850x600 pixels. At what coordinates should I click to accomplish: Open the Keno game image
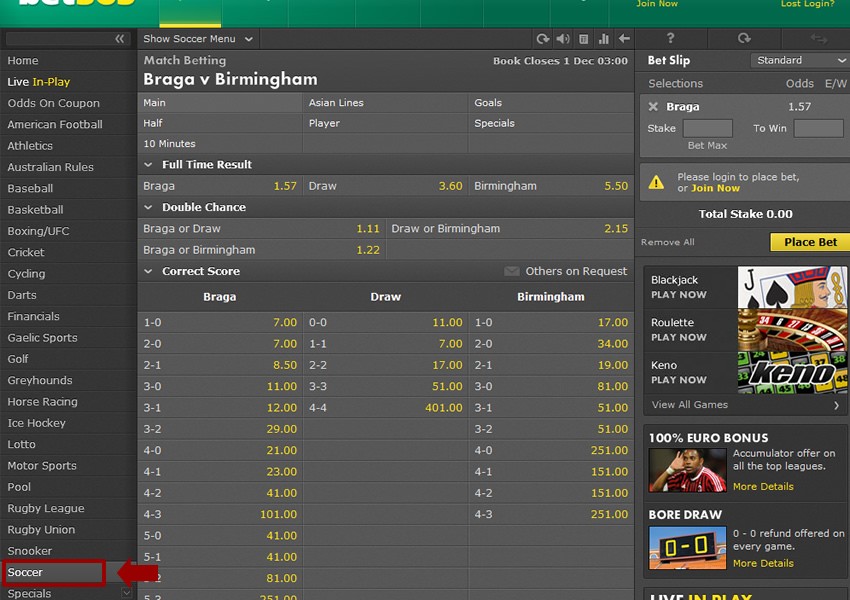point(791,372)
